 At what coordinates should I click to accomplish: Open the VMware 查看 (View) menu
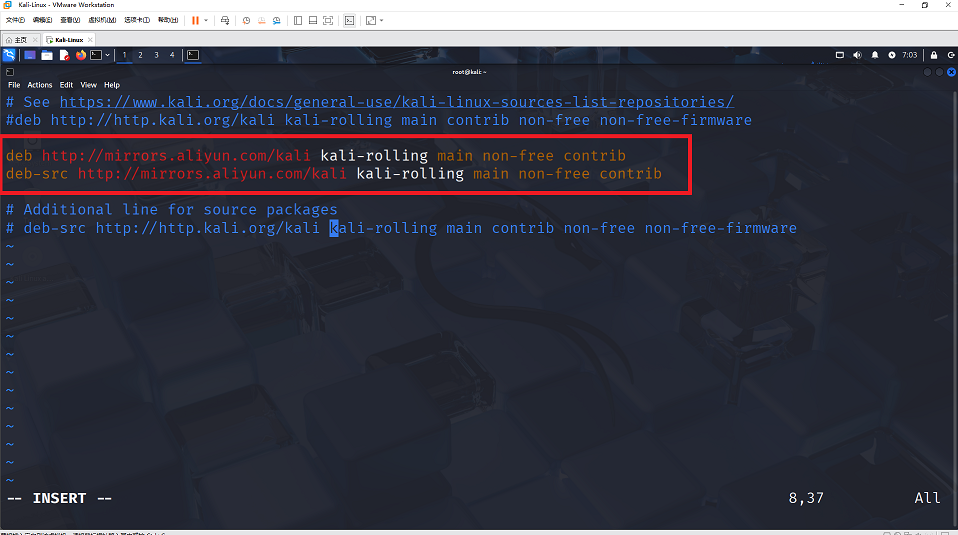(70, 20)
